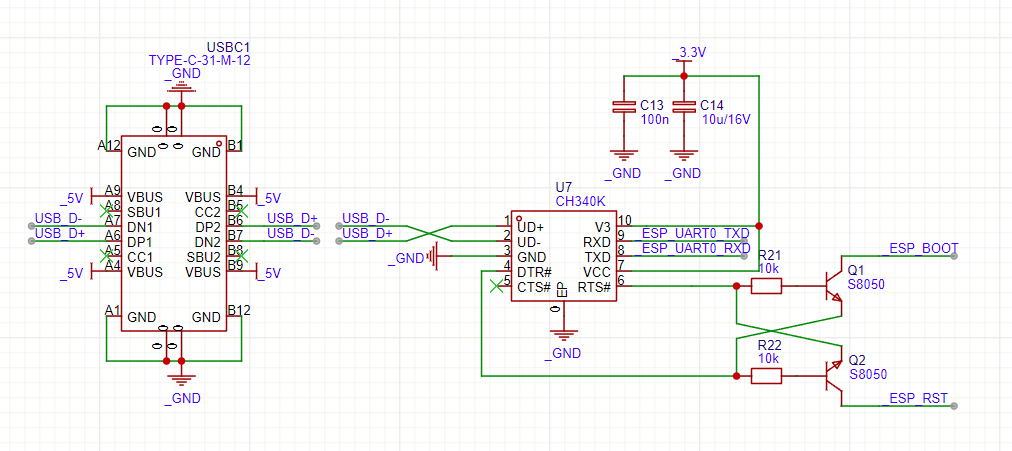Select the _3.3V net label text

(690, 52)
